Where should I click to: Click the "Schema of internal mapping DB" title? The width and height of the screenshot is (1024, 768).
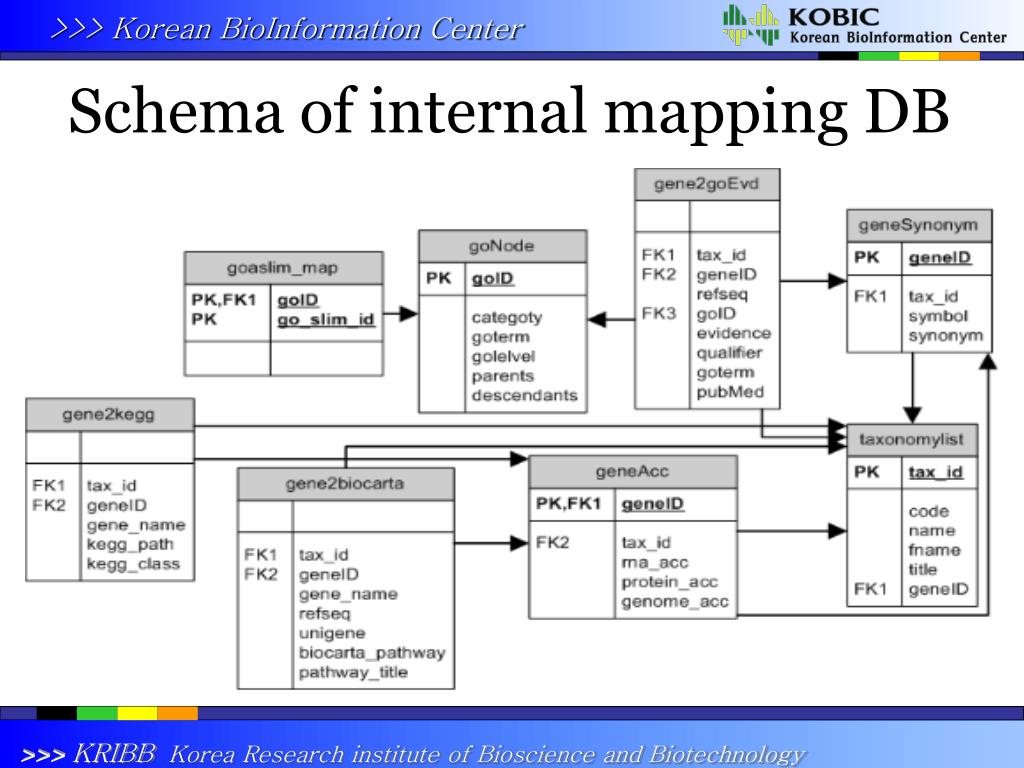[509, 112]
